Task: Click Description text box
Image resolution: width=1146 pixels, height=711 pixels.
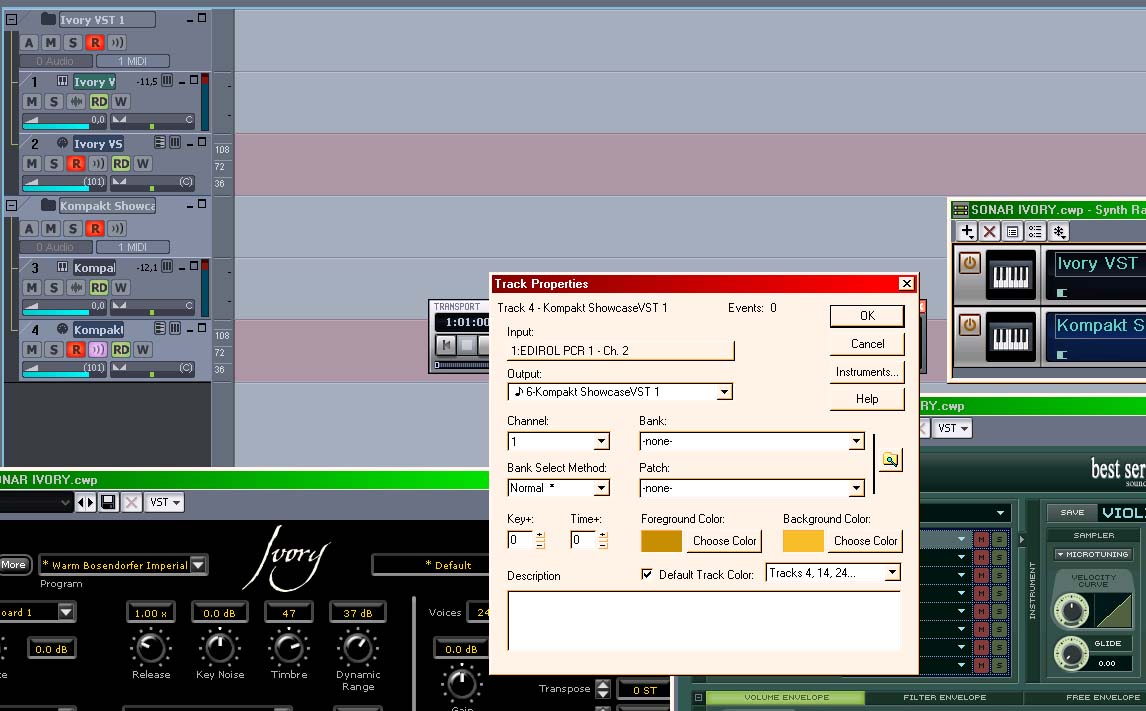Action: [705, 620]
